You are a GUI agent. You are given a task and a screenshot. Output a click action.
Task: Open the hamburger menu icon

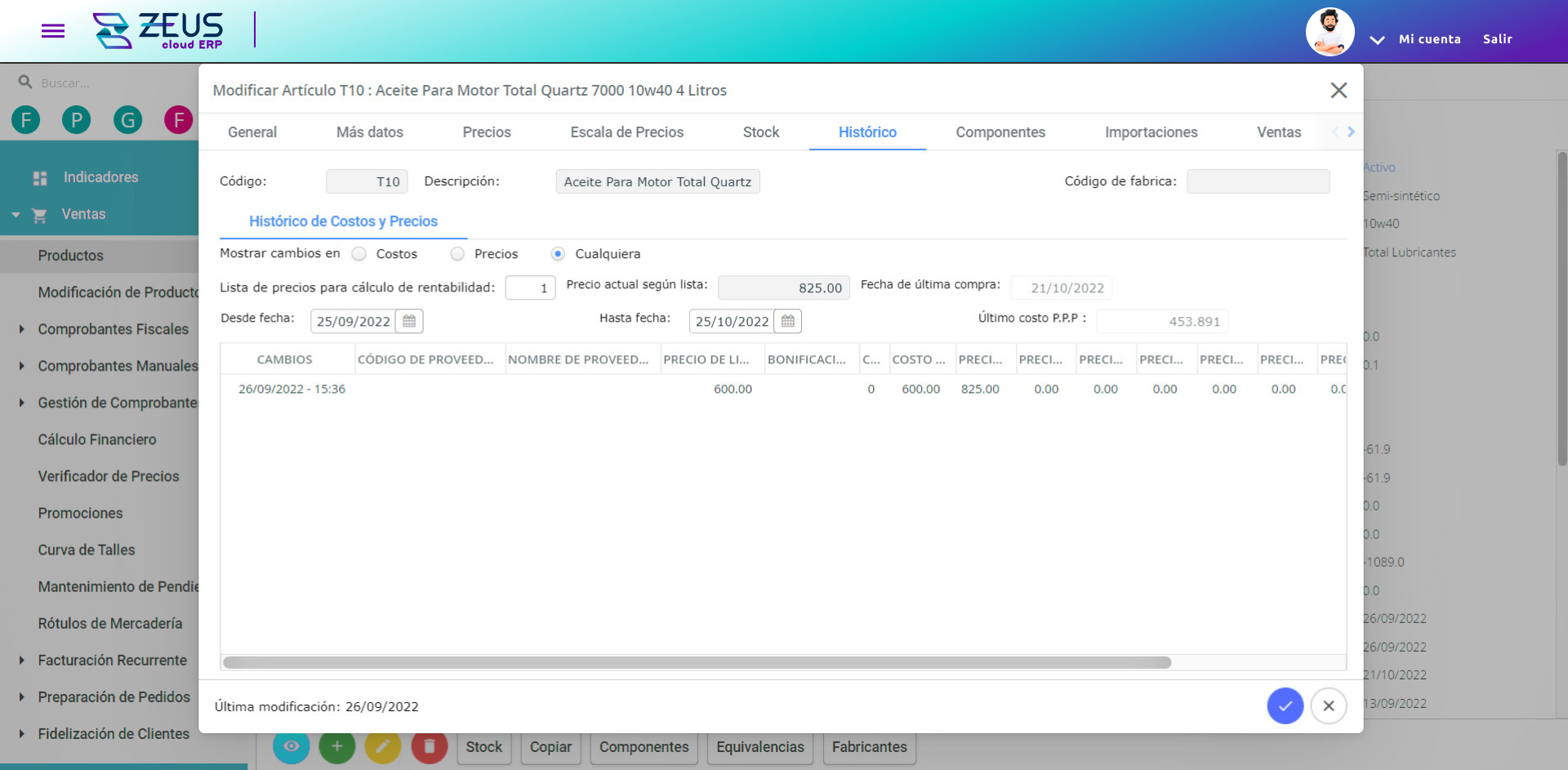point(53,31)
